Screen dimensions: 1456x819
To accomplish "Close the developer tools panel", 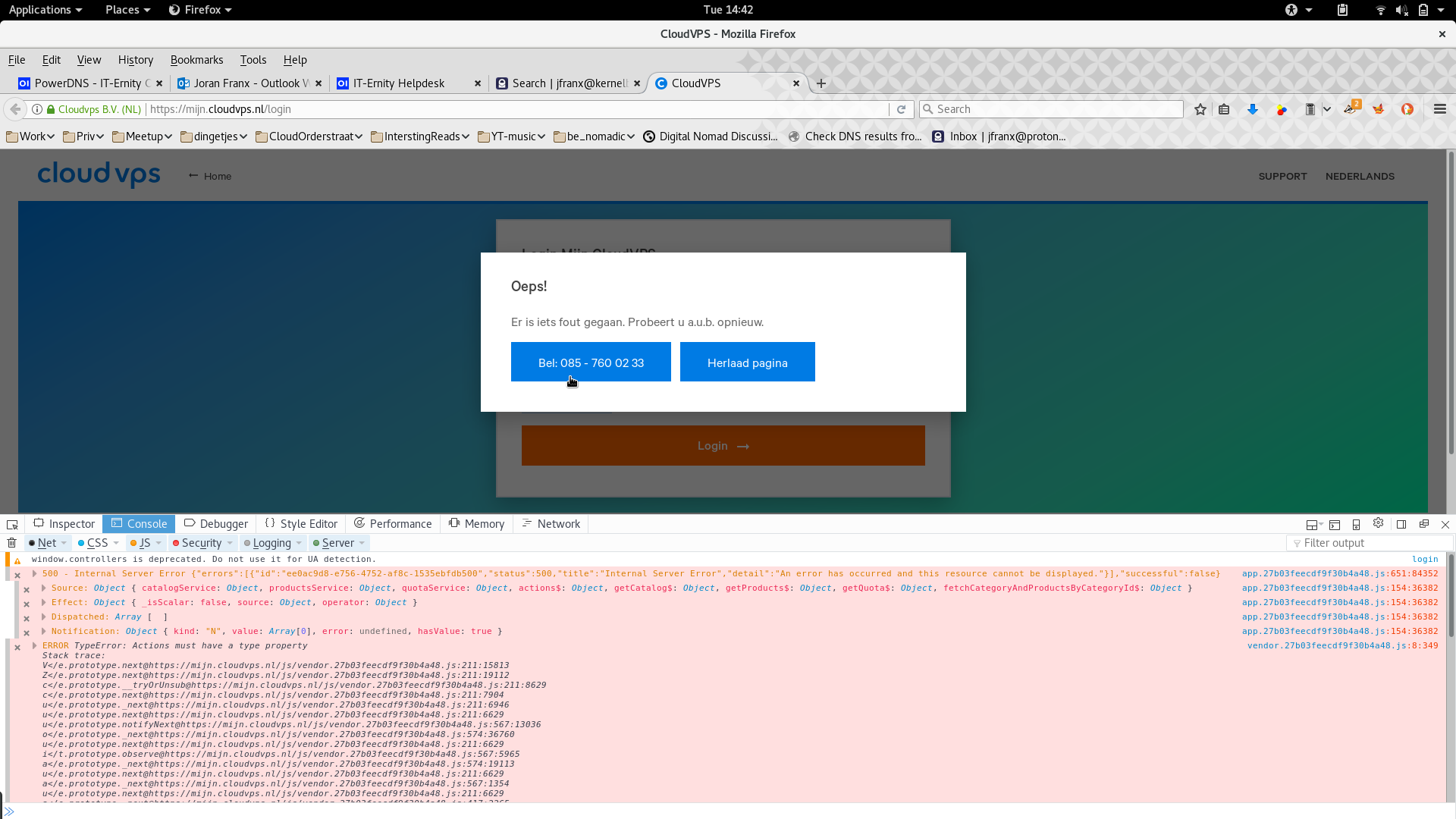I will (1445, 524).
